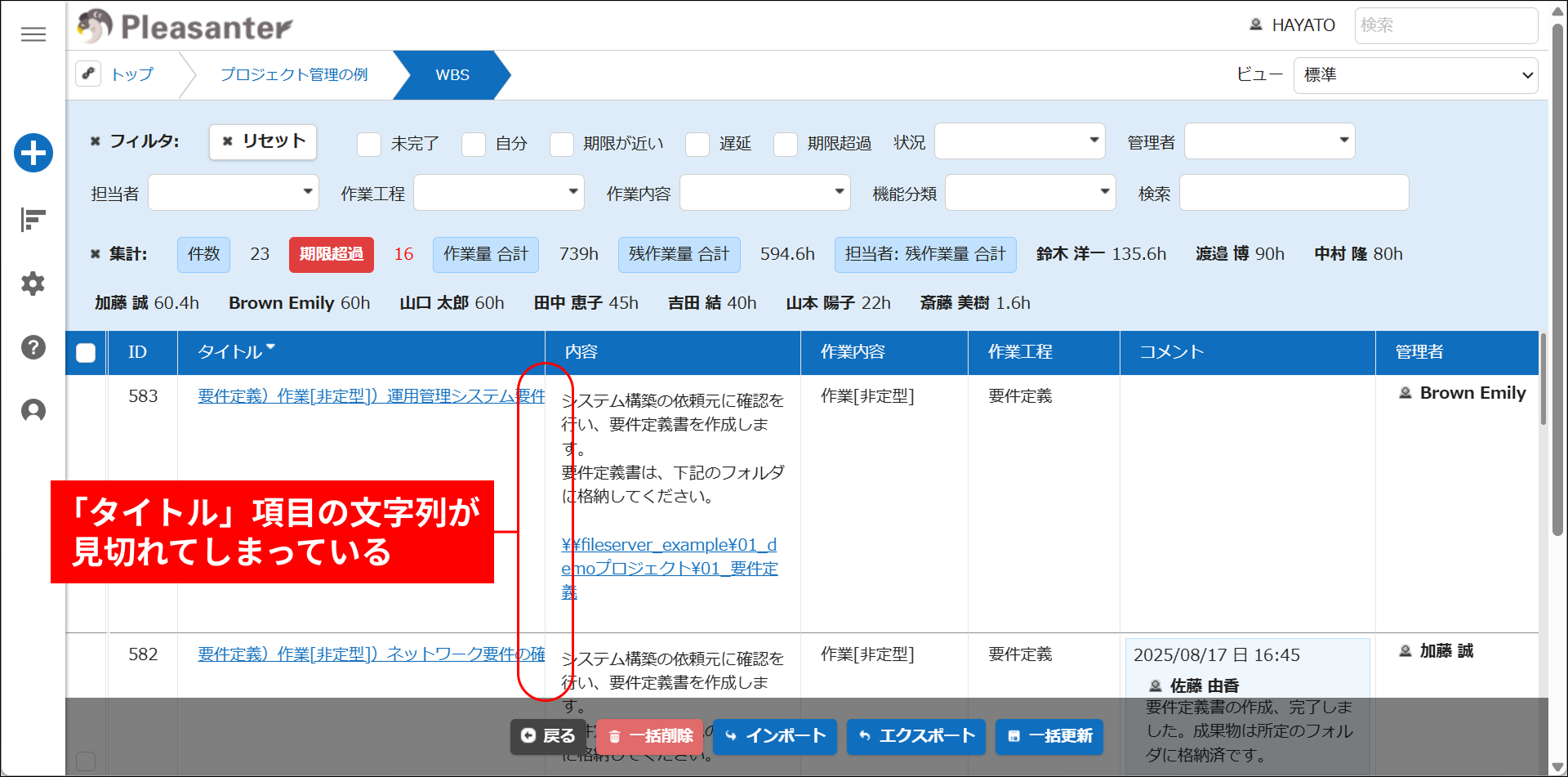
Task: Click the filter 検索 text field
Action: point(1294,193)
